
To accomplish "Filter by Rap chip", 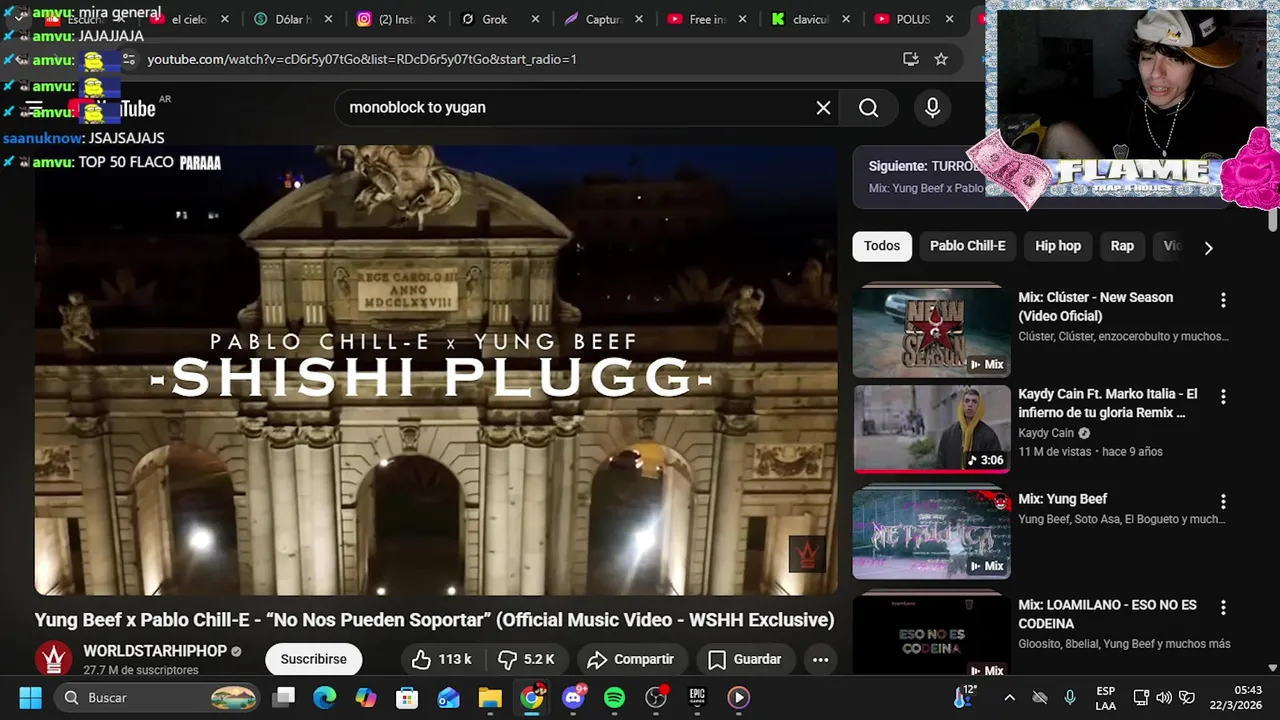I will coord(1122,246).
